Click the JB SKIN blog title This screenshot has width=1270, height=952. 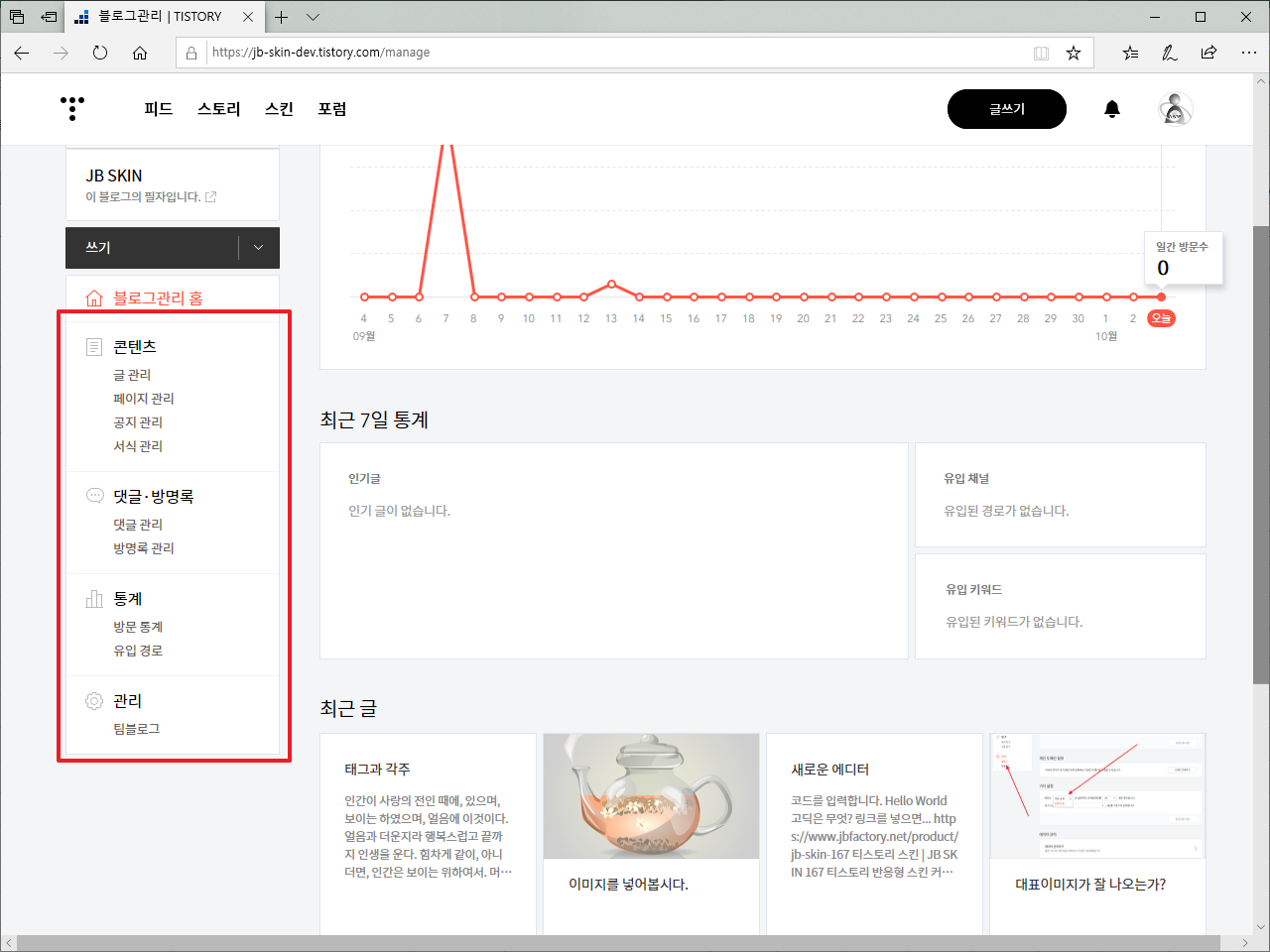pyautogui.click(x=114, y=176)
